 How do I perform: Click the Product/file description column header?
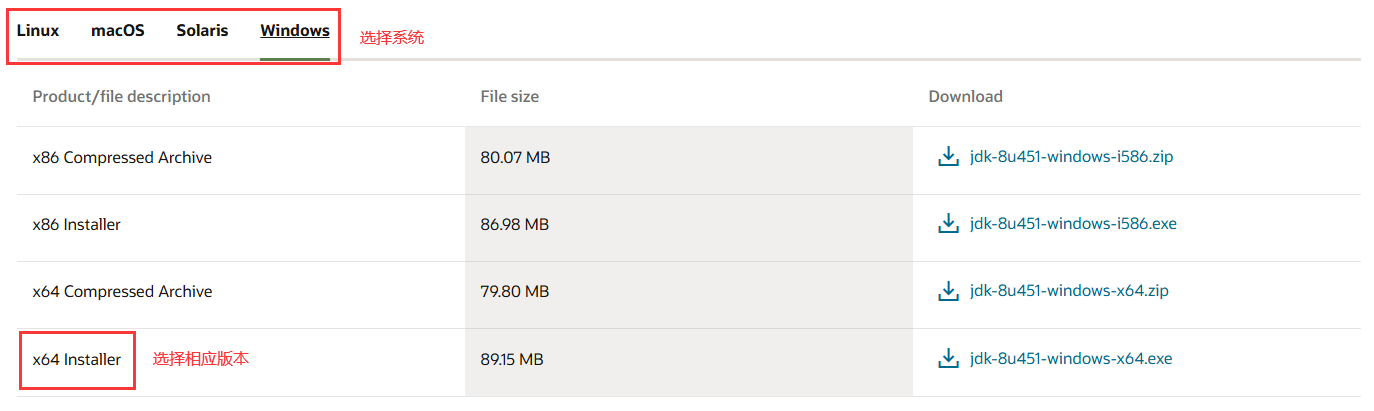point(121,97)
